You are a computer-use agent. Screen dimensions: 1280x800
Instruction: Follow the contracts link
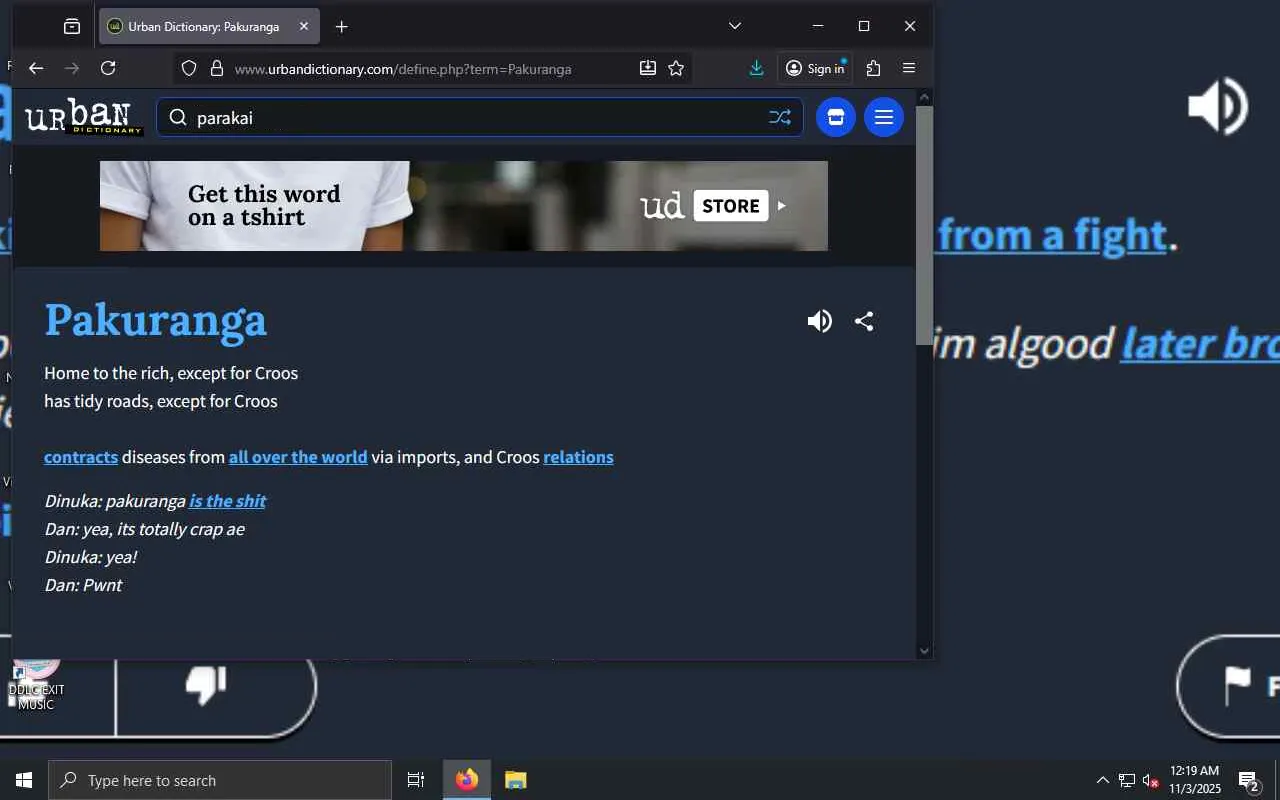coord(81,457)
